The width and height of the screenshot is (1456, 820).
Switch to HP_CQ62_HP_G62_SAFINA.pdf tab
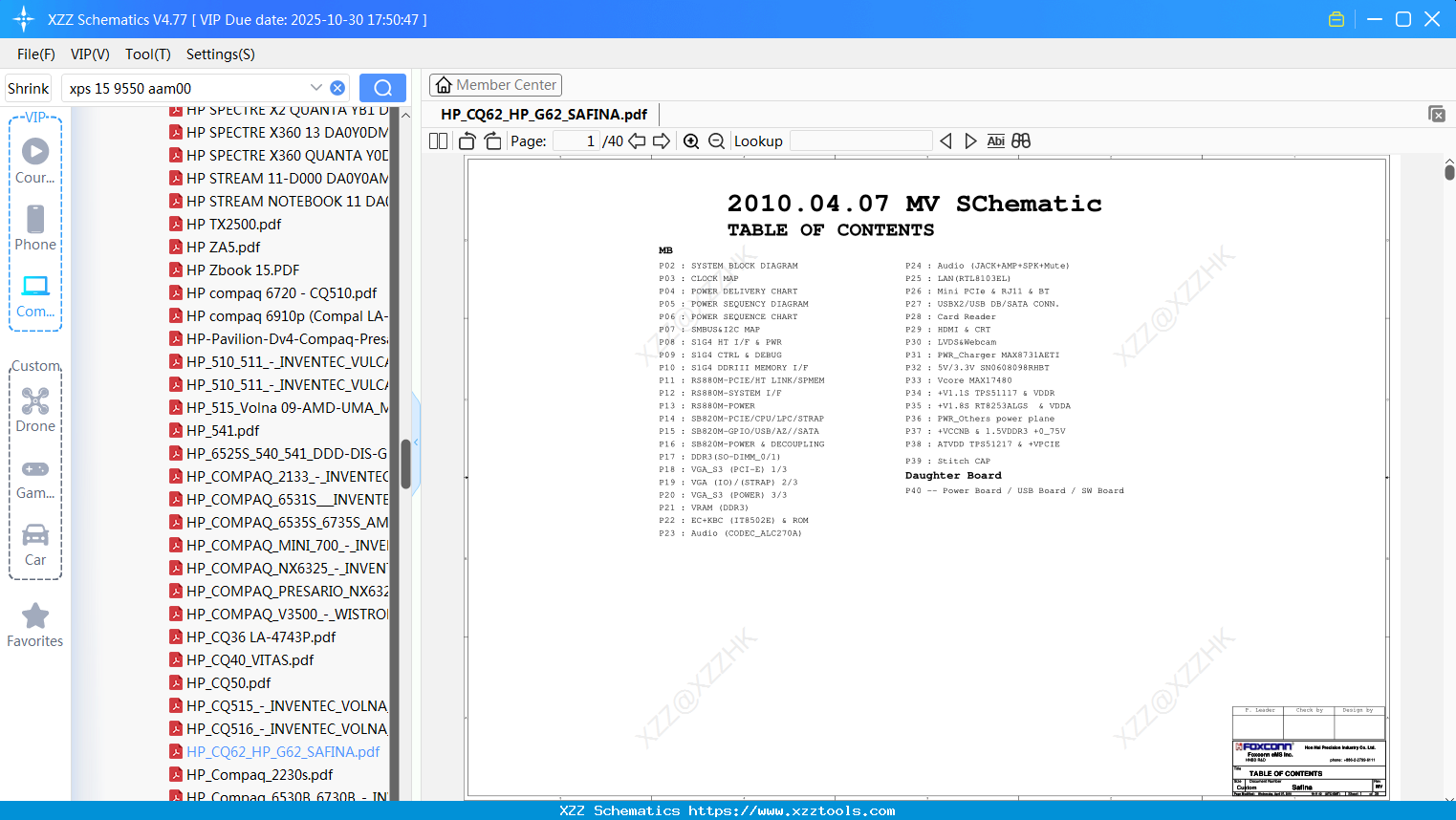pyautogui.click(x=544, y=114)
